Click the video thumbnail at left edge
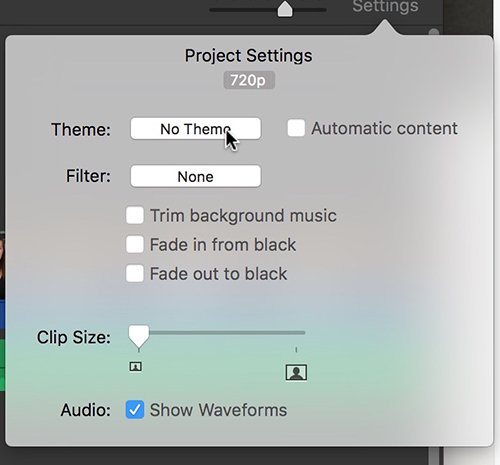500x465 pixels. (x=2, y=265)
